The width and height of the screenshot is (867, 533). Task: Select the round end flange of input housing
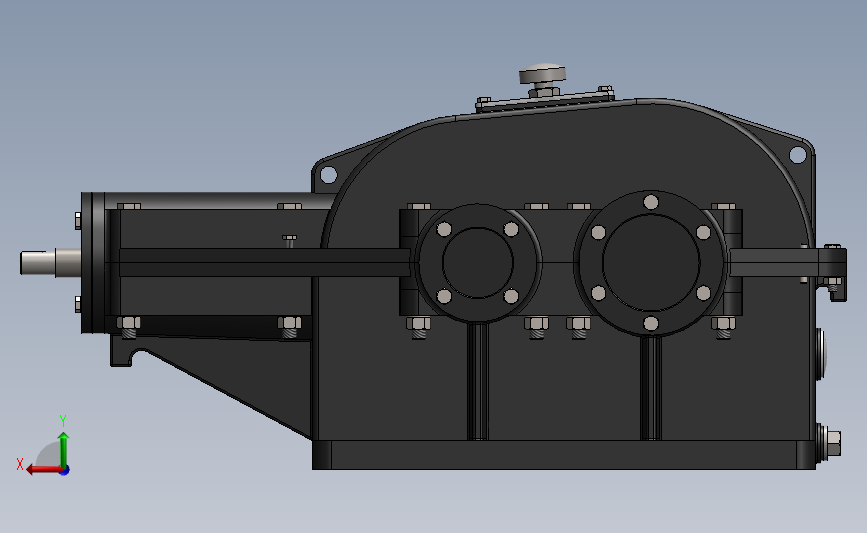point(93,263)
